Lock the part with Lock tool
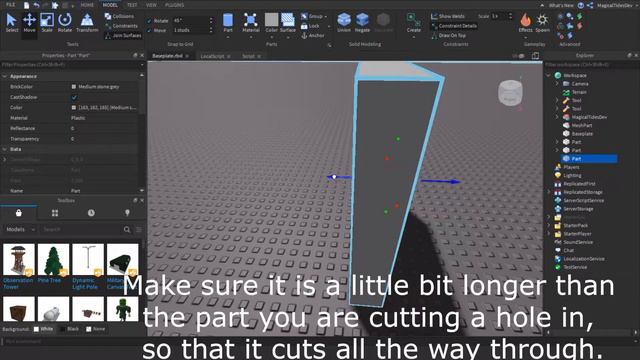Screen dimensions: 640x360 [x=310, y=26]
